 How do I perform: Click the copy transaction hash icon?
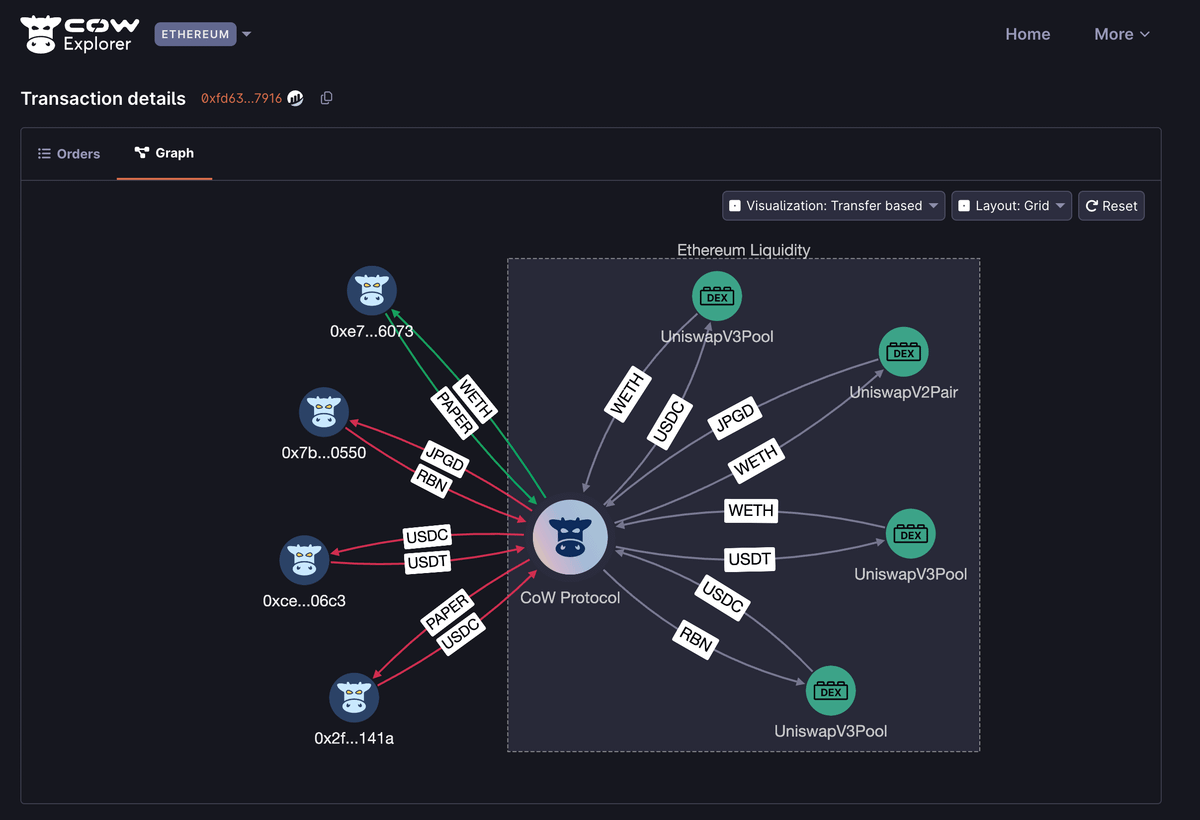(x=326, y=98)
